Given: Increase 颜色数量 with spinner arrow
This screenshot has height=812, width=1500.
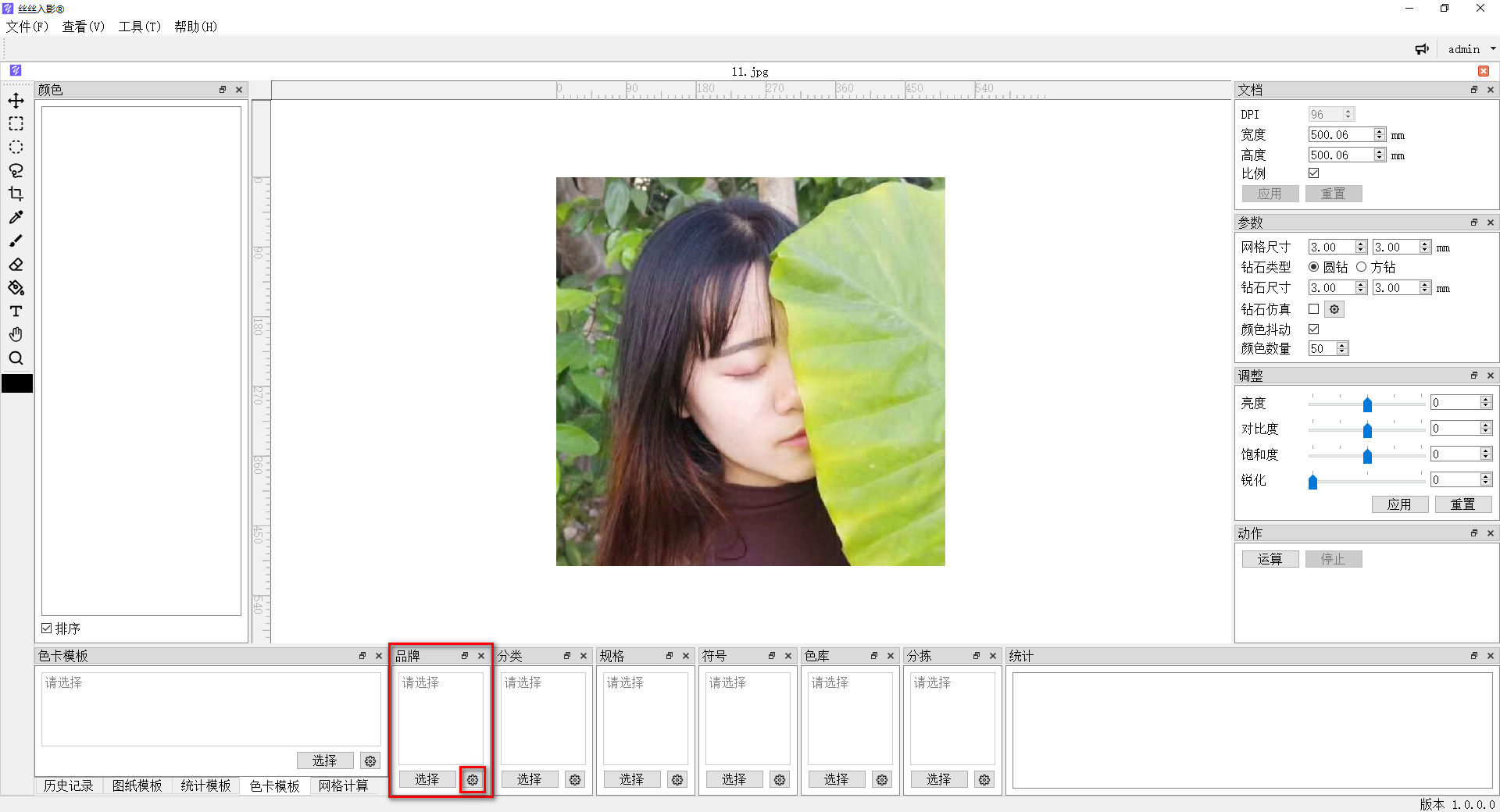Looking at the screenshot, I should pyautogui.click(x=1342, y=345).
